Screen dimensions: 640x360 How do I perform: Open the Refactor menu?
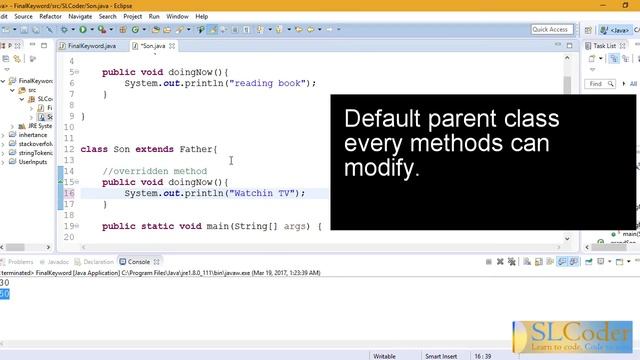click(50, 16)
